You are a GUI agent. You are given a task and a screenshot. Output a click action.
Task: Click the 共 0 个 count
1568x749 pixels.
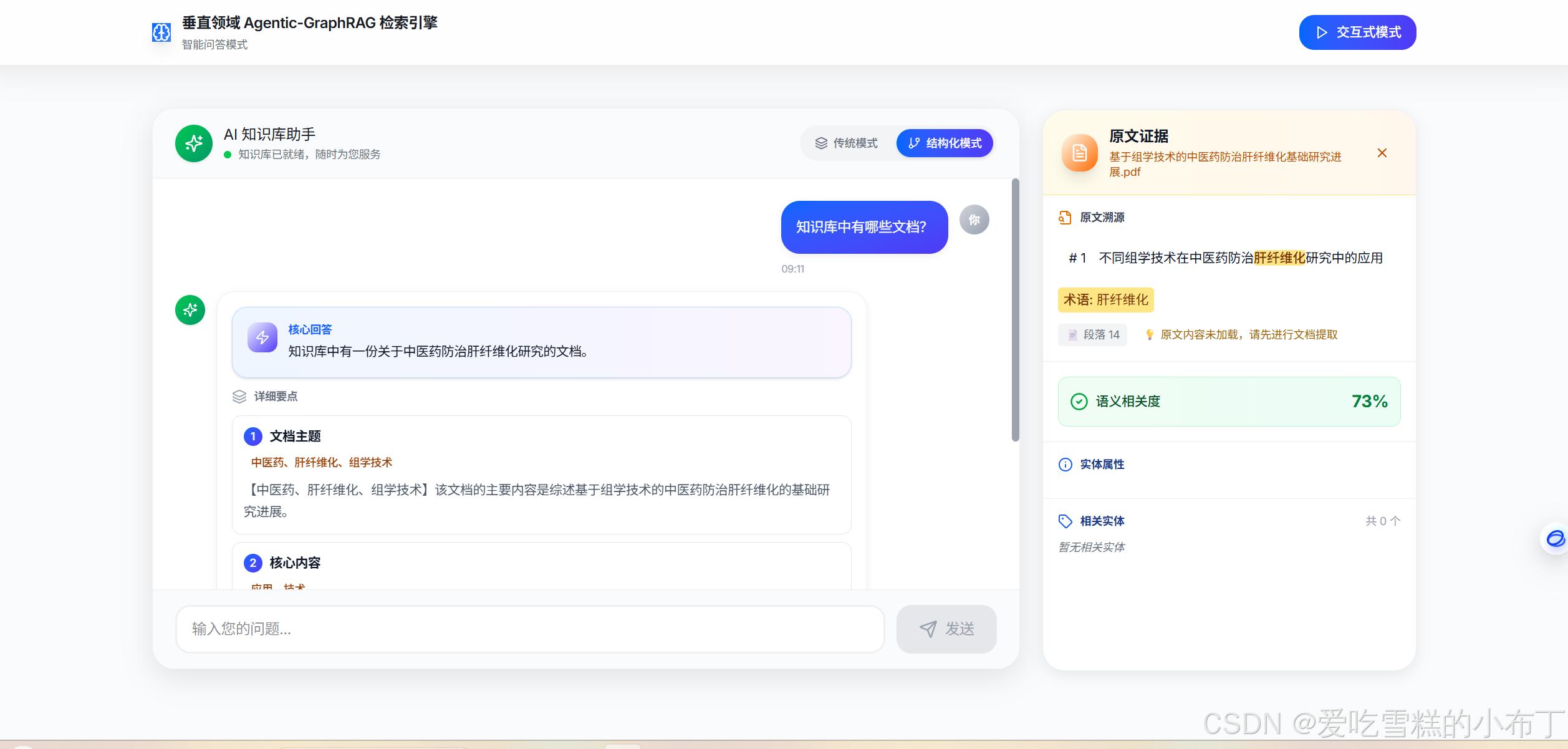pos(1383,521)
